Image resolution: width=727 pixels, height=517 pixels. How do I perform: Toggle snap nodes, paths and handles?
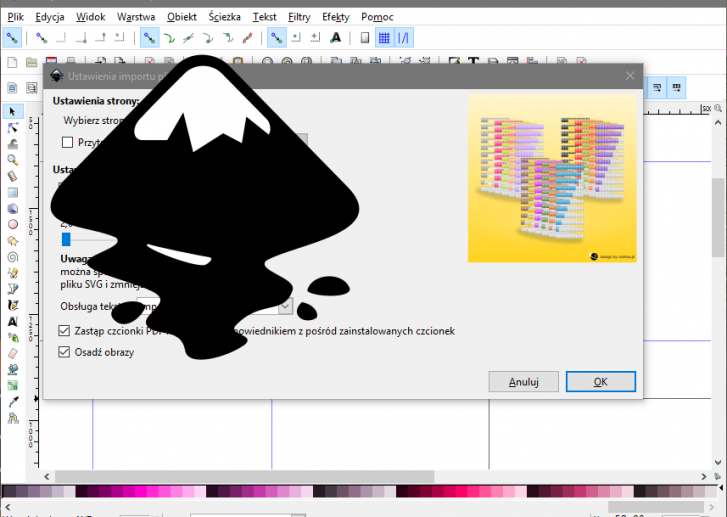149,38
